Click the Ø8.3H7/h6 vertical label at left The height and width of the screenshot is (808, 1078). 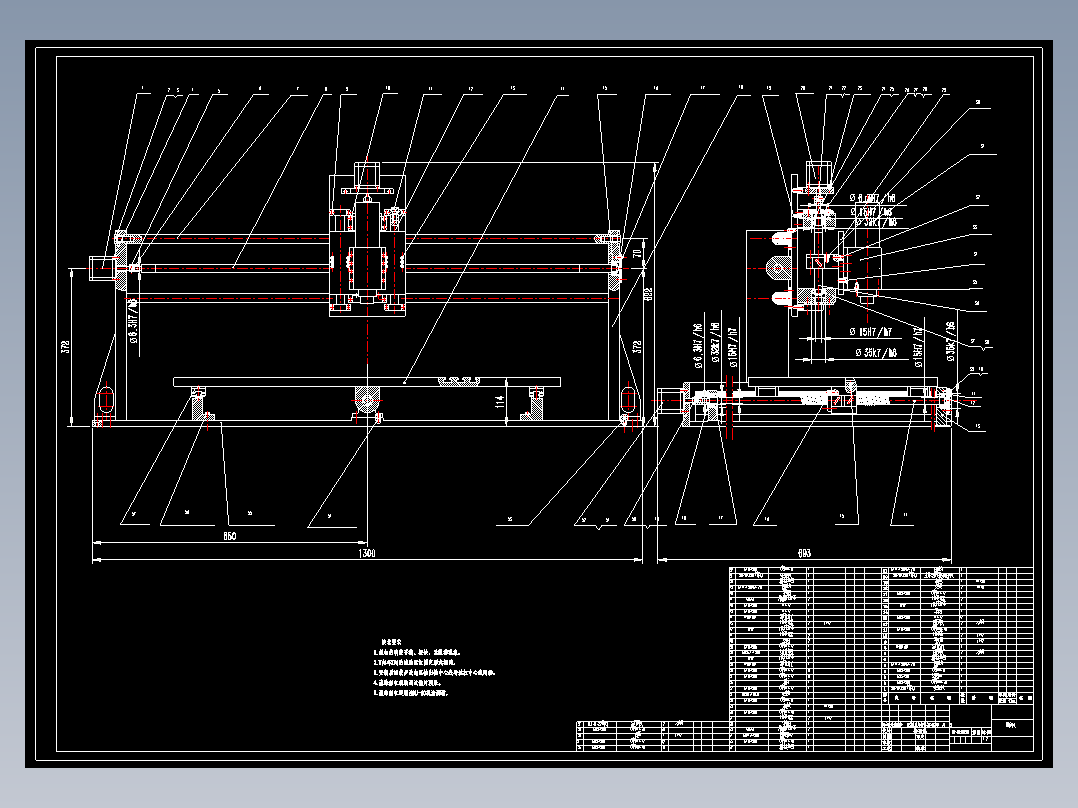133,320
